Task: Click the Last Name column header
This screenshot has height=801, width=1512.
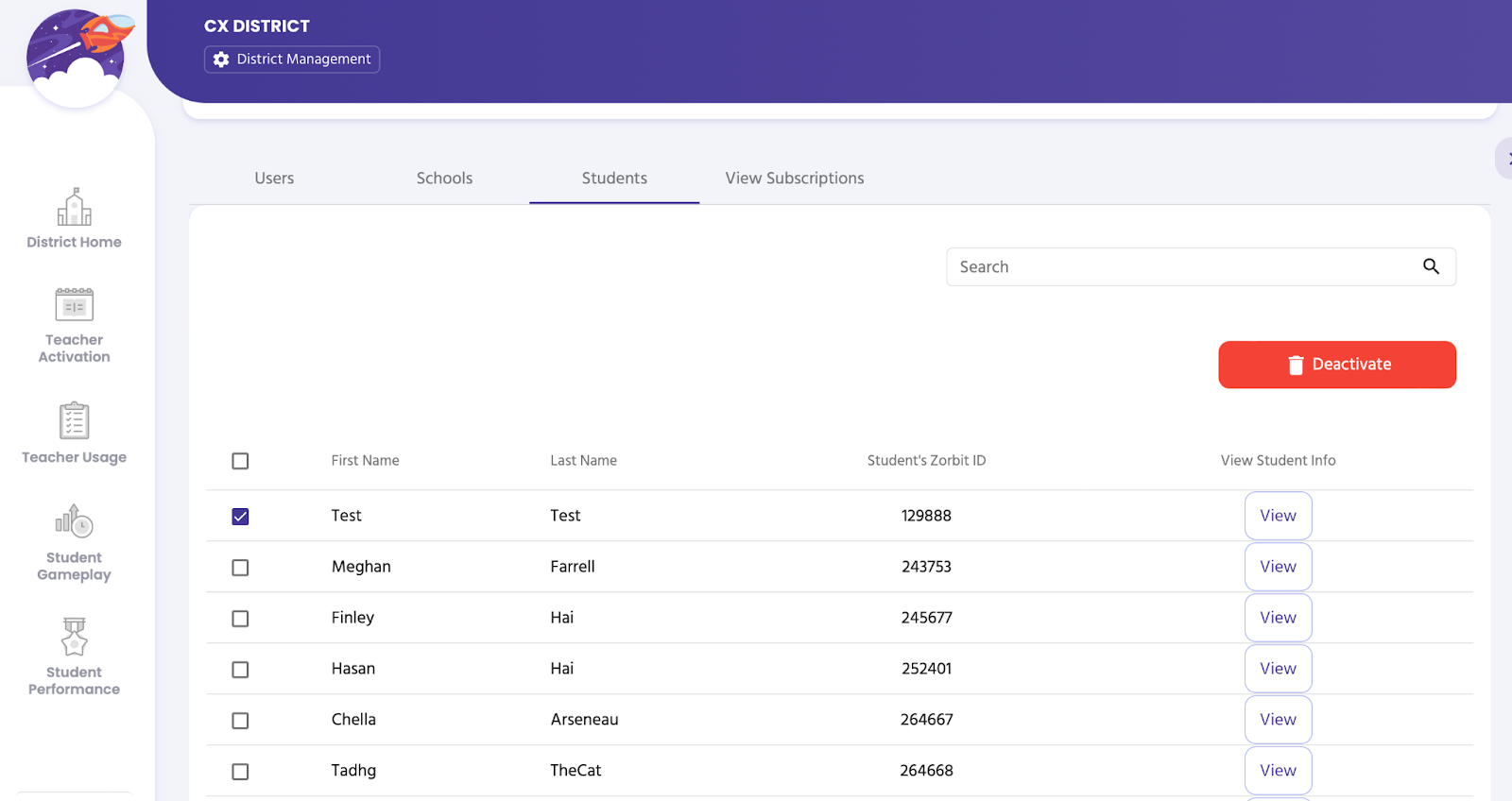Action: pos(583,460)
